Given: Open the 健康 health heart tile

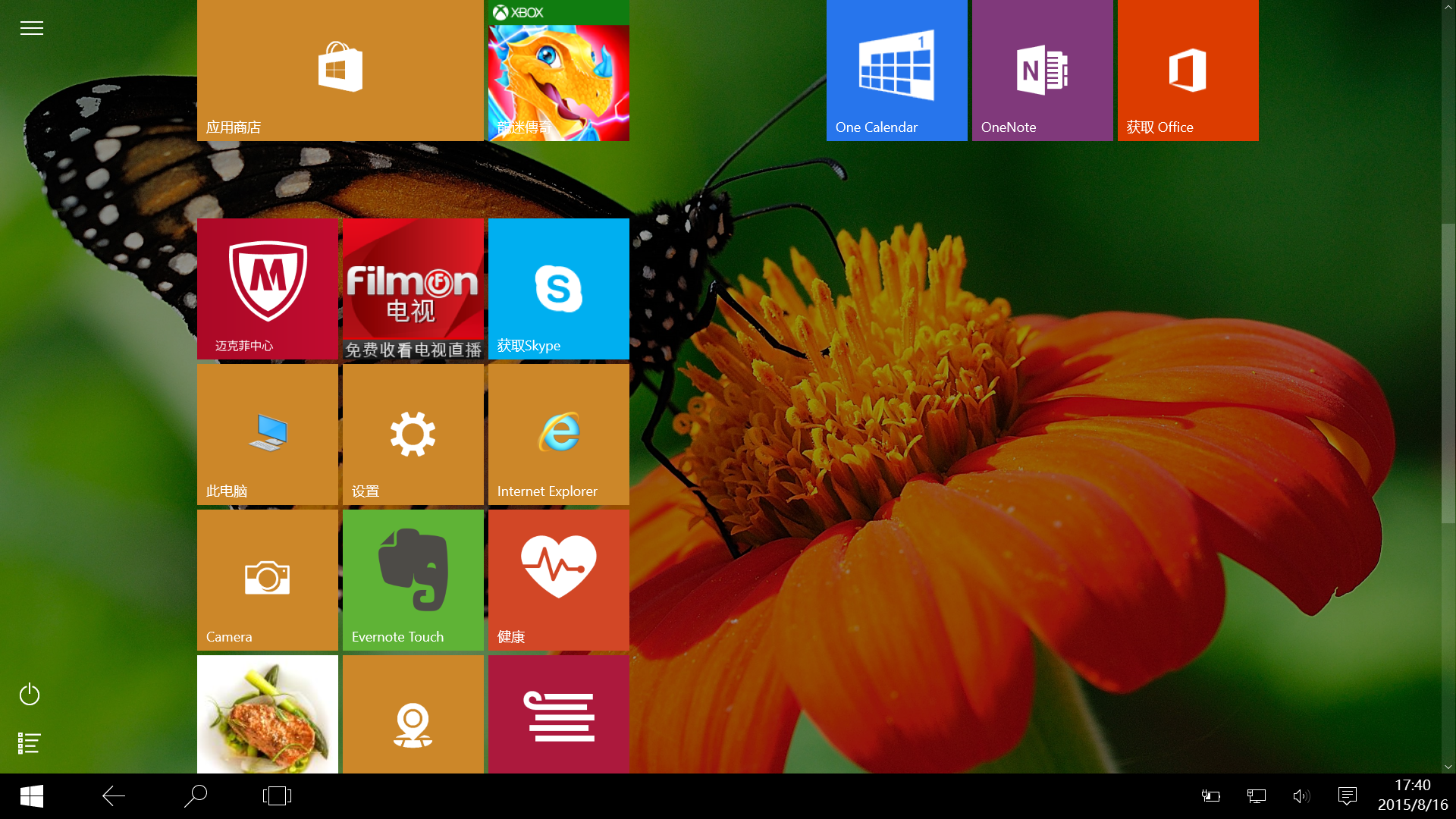Looking at the screenshot, I should (x=558, y=579).
